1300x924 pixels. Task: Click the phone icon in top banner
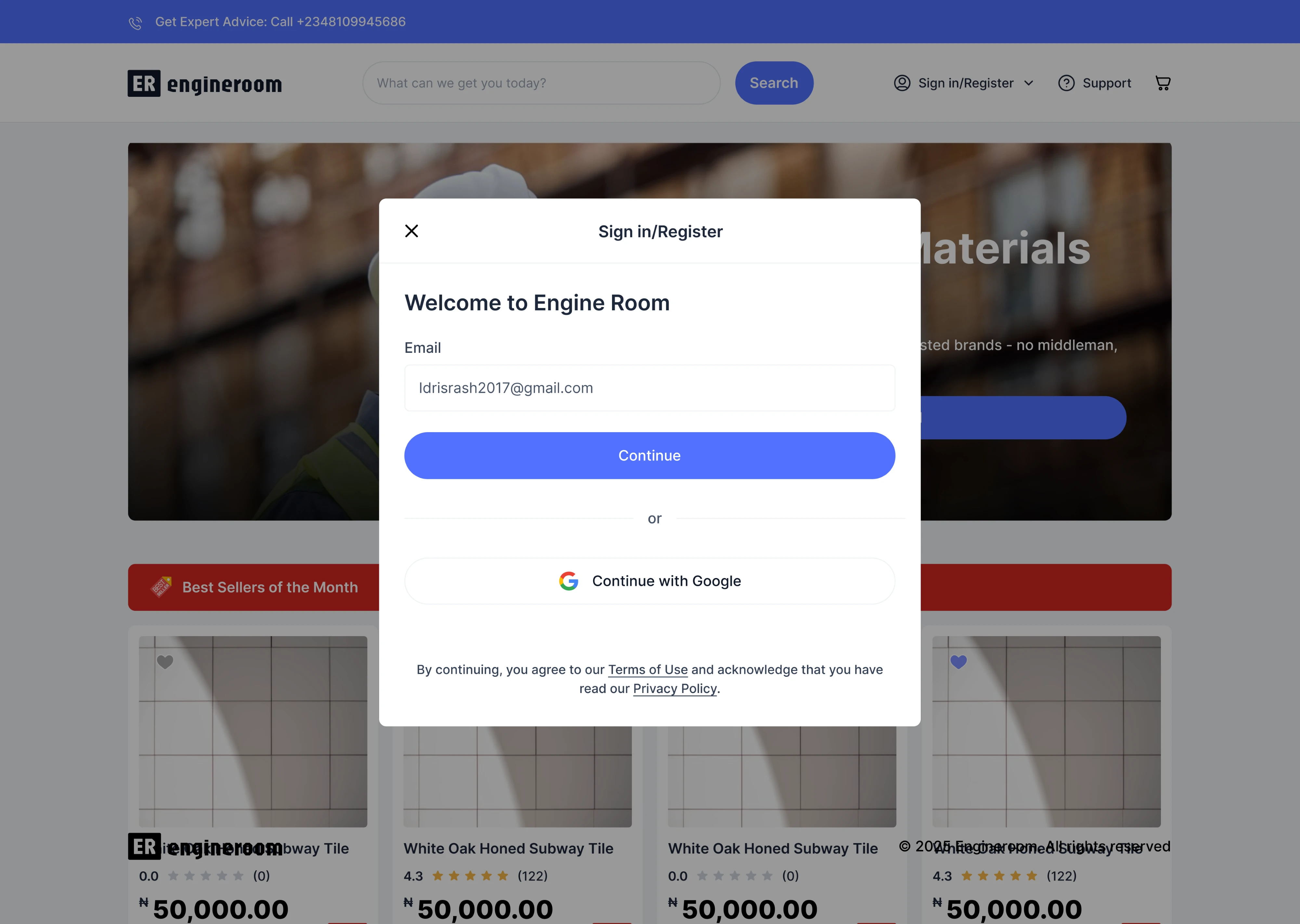pyautogui.click(x=136, y=23)
